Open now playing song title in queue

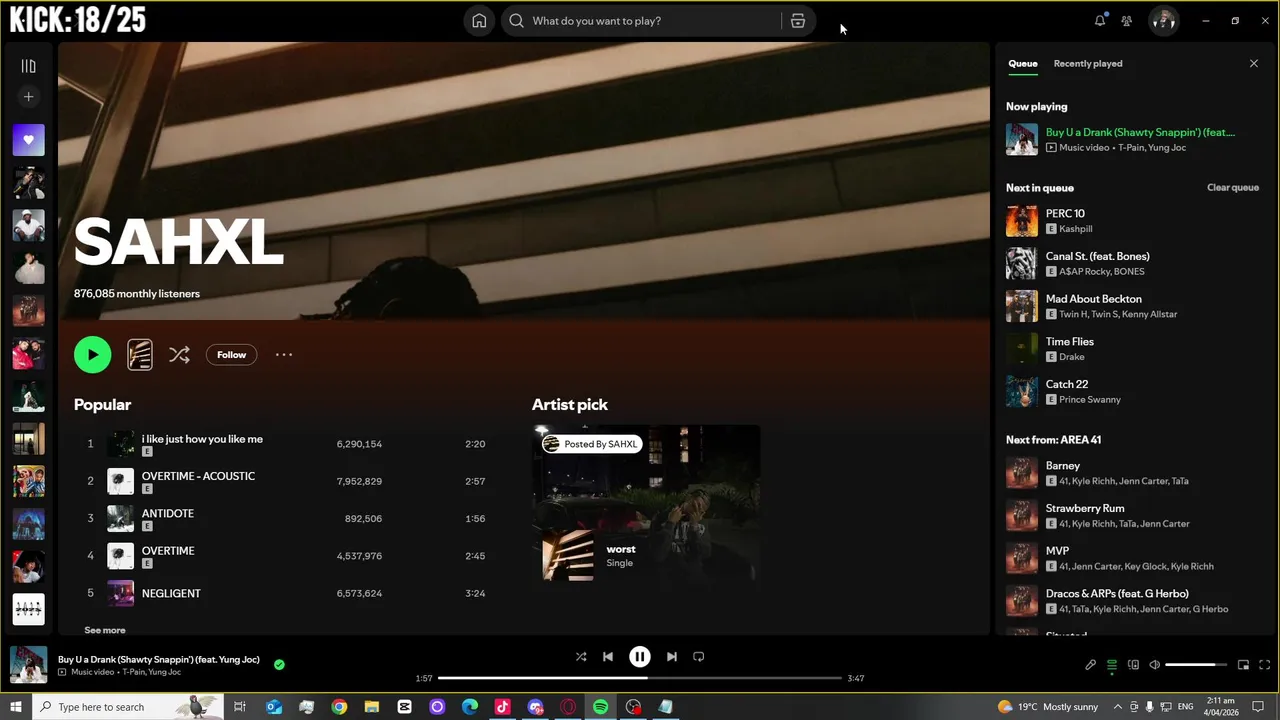1140,132
